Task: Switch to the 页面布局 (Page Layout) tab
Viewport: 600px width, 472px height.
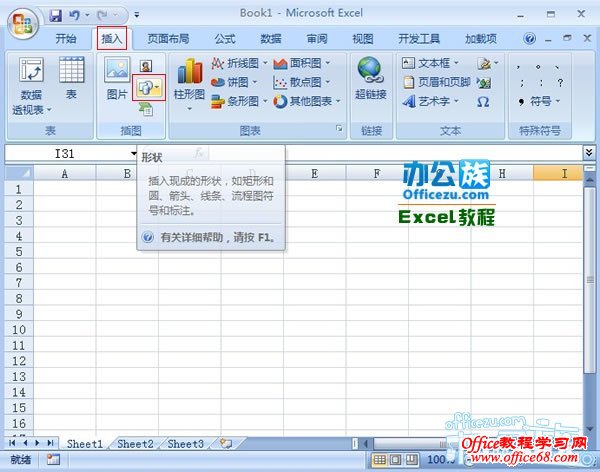Action: (168, 39)
